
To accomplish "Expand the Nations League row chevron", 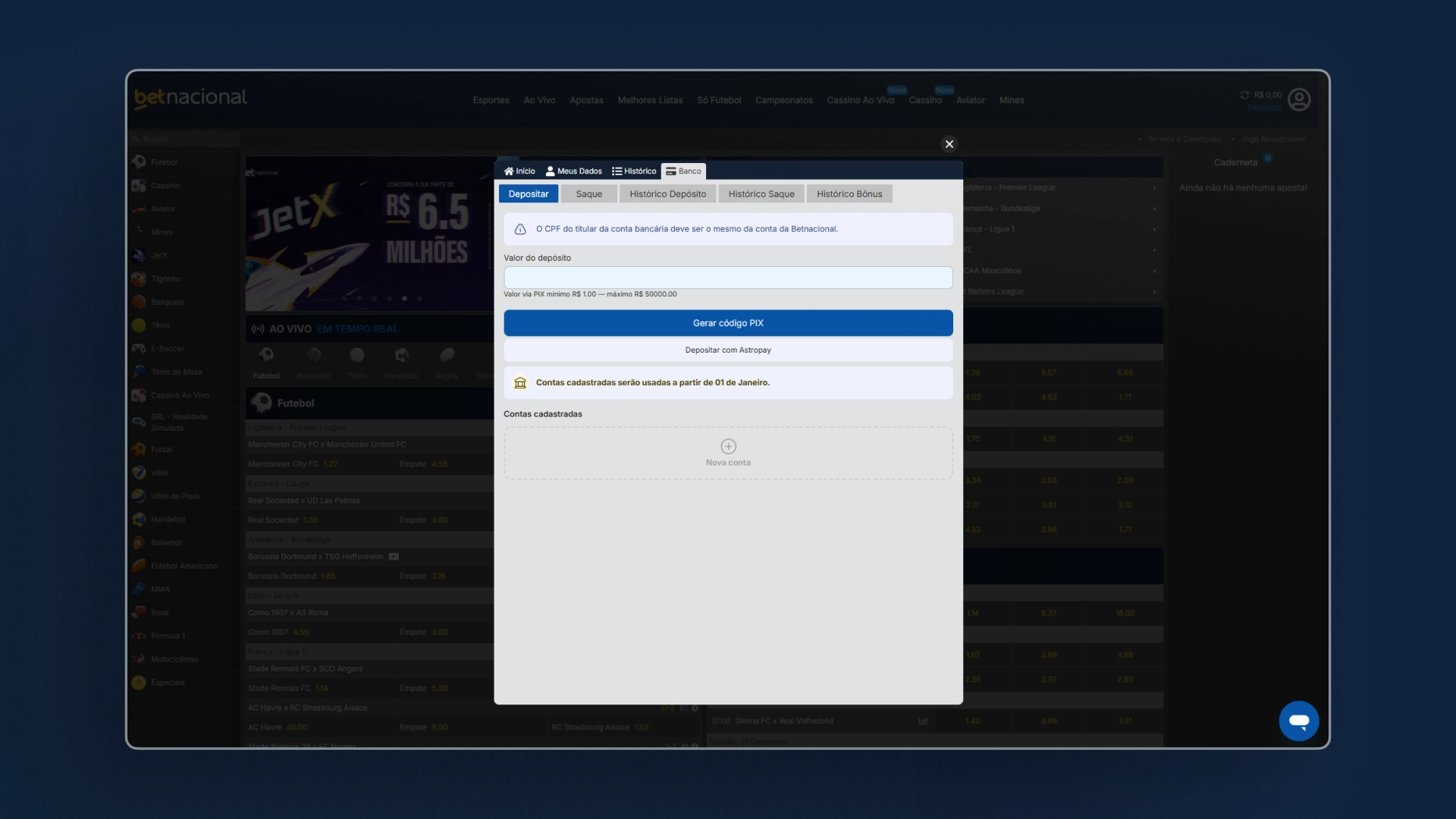I will pos(1154,291).
